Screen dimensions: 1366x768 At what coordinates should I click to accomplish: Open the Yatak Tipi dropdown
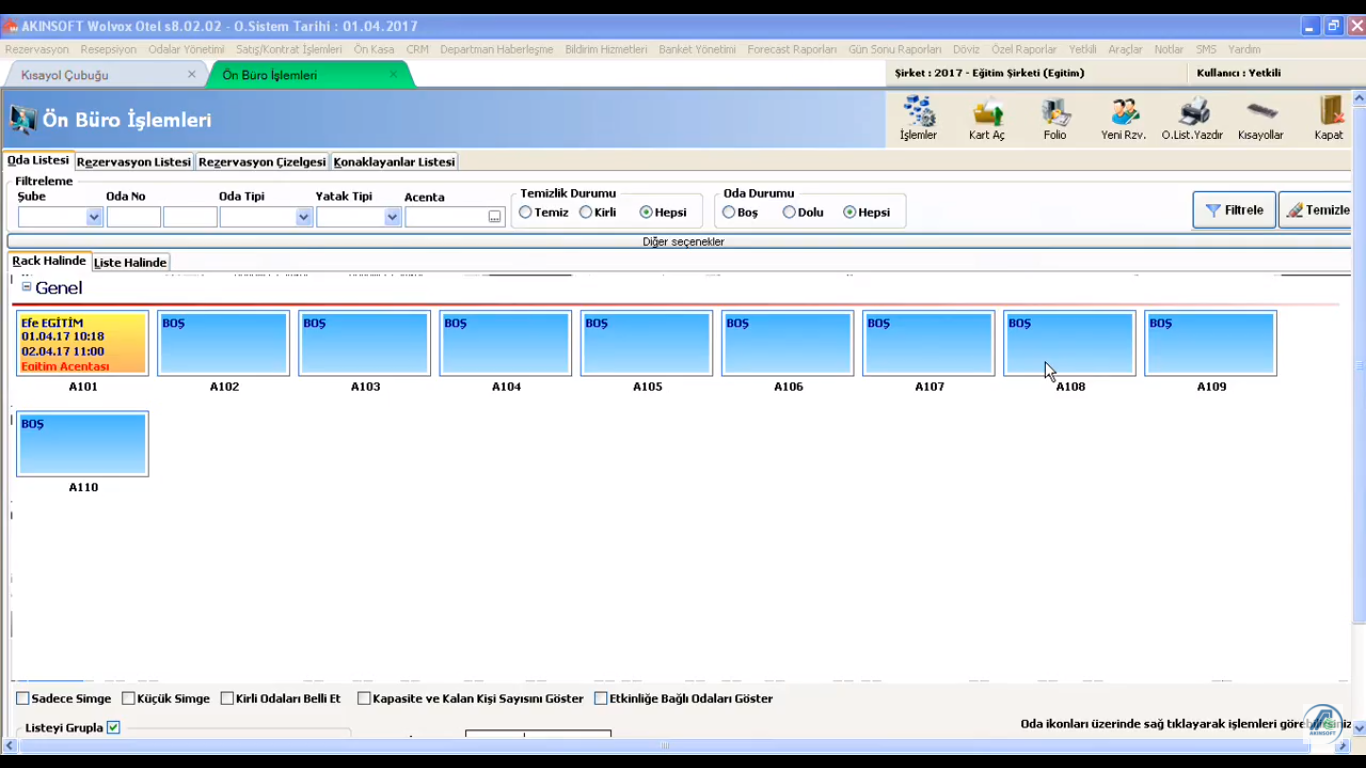click(x=392, y=217)
